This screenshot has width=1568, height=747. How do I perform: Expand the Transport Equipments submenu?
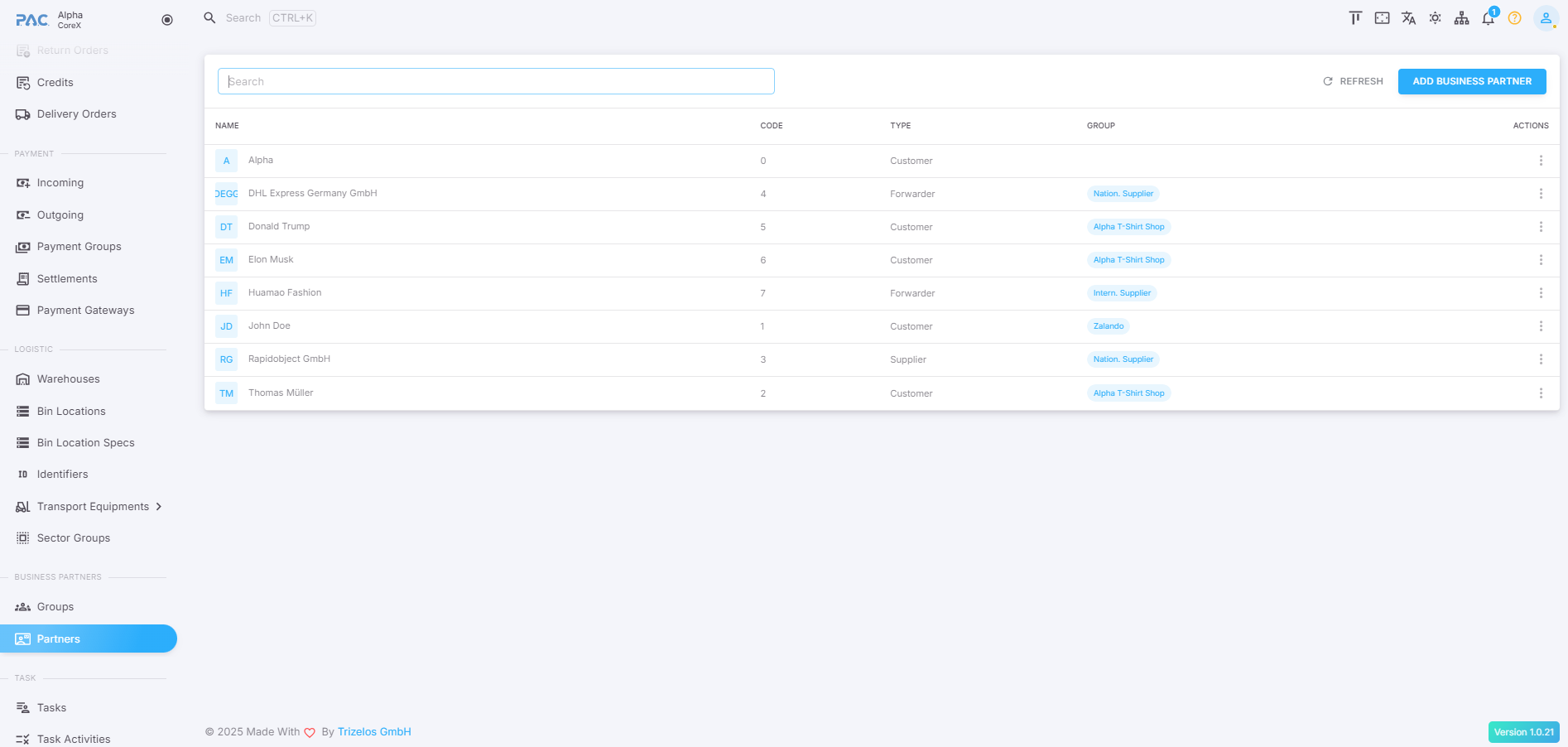point(158,507)
